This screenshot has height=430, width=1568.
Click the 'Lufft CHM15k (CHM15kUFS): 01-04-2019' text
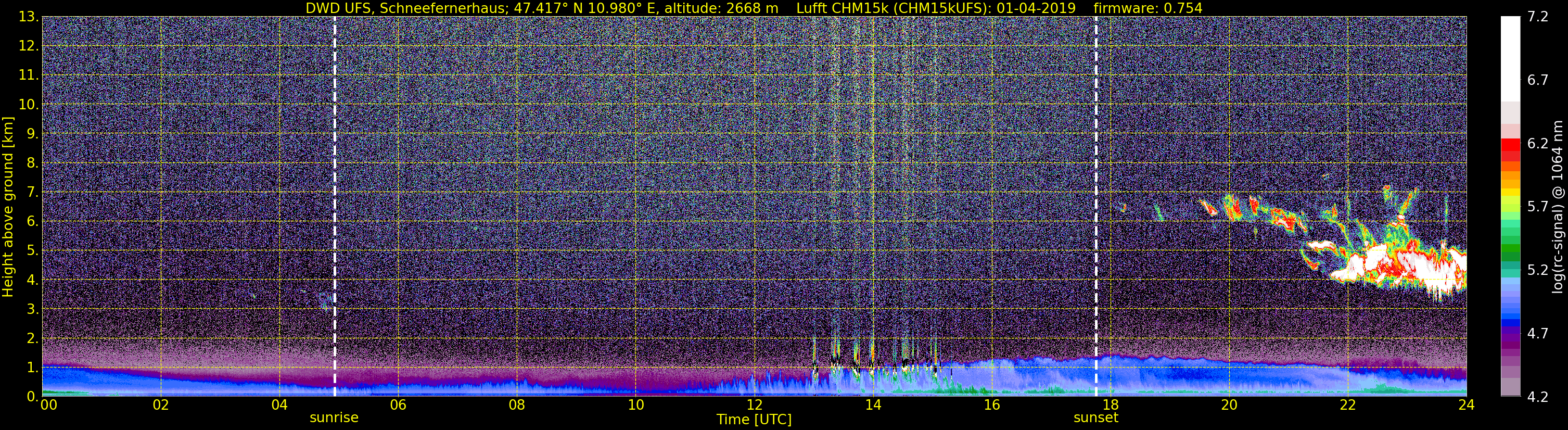(936, 8)
